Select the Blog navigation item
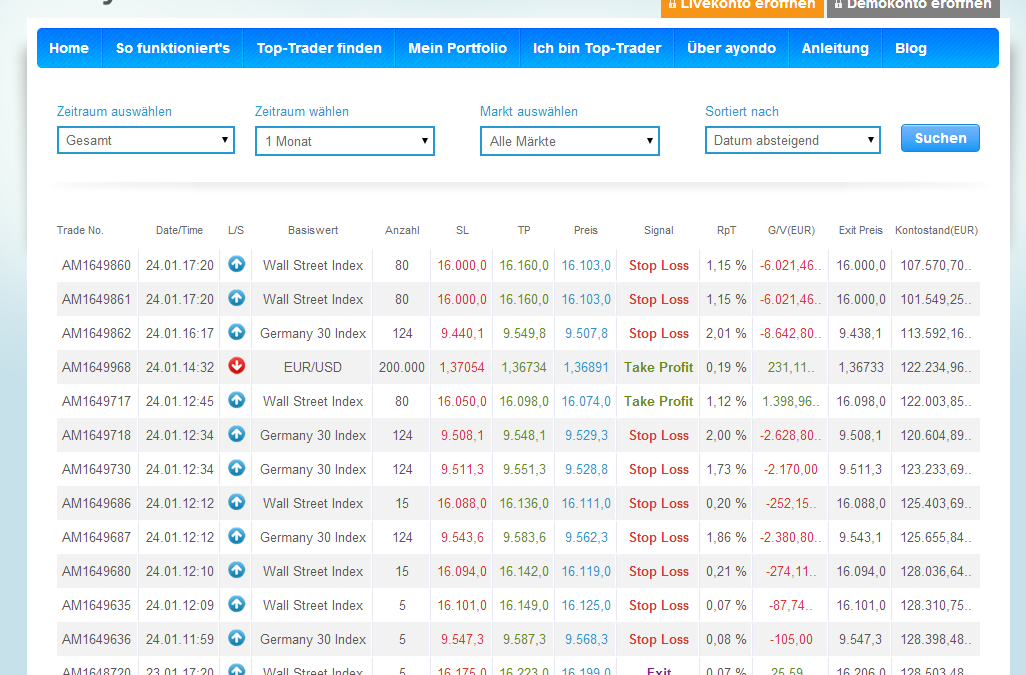 tap(911, 48)
